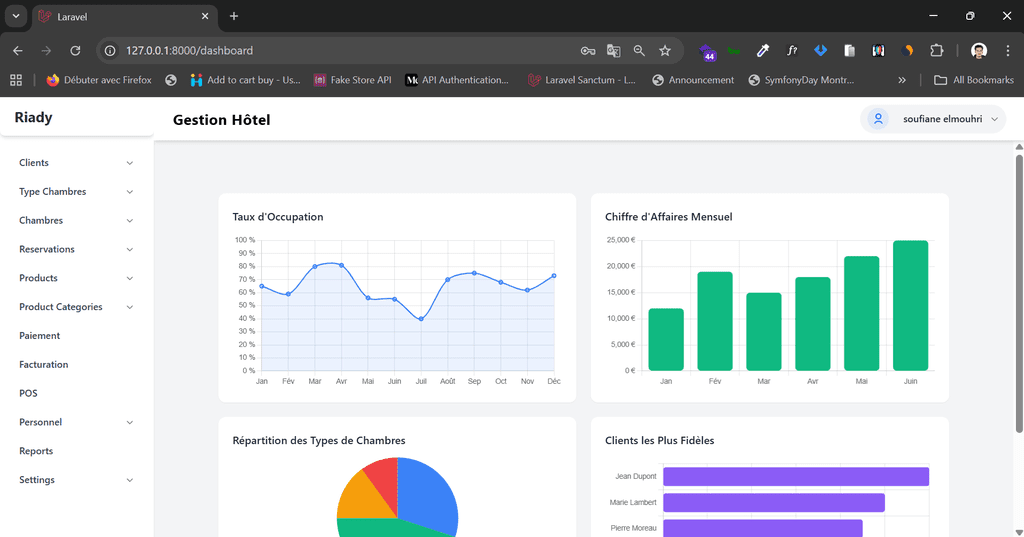
Task: Expand the Type Chambres submenu
Action: [x=76, y=192]
